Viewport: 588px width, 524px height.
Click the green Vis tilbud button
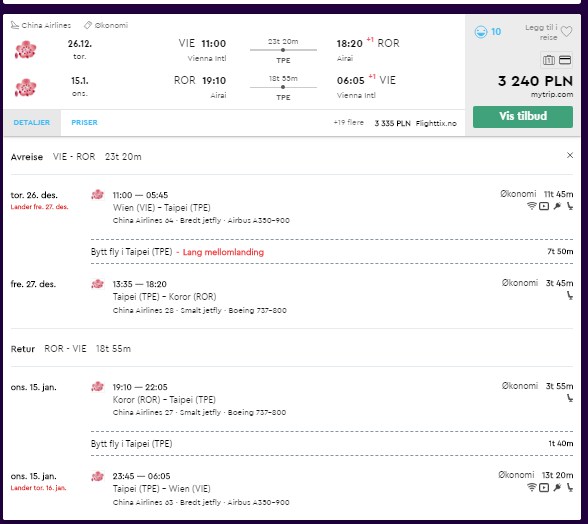(x=522, y=117)
